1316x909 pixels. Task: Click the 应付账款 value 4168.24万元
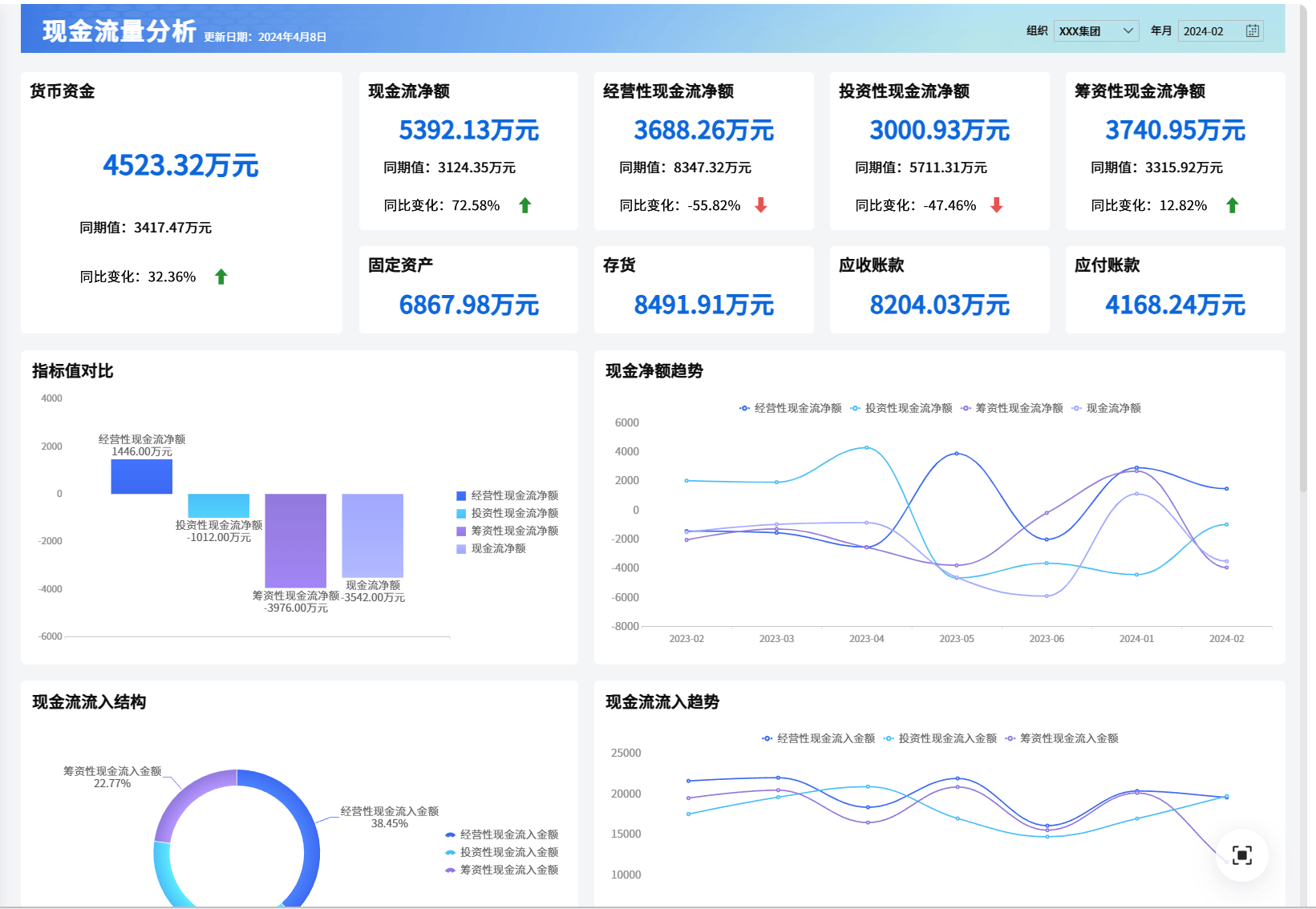pyautogui.click(x=1176, y=305)
